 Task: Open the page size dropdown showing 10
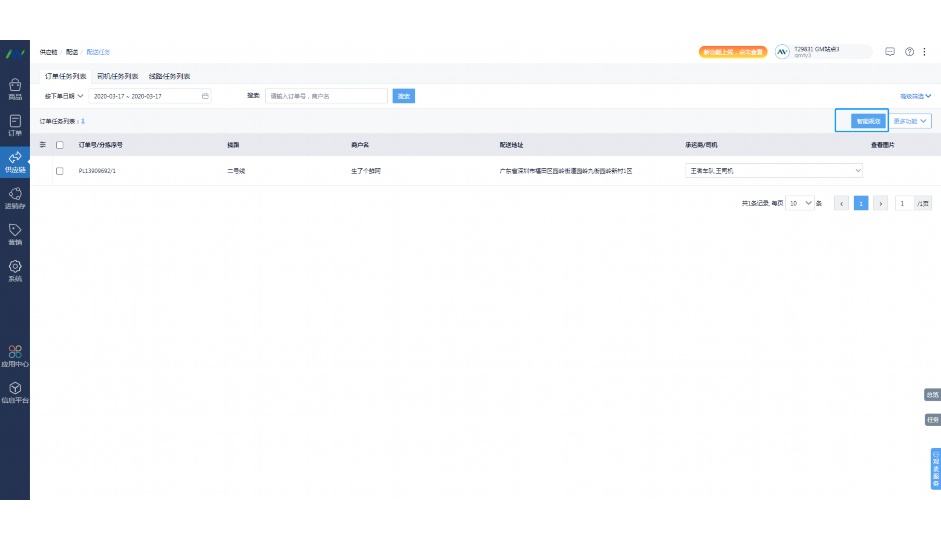pos(800,203)
